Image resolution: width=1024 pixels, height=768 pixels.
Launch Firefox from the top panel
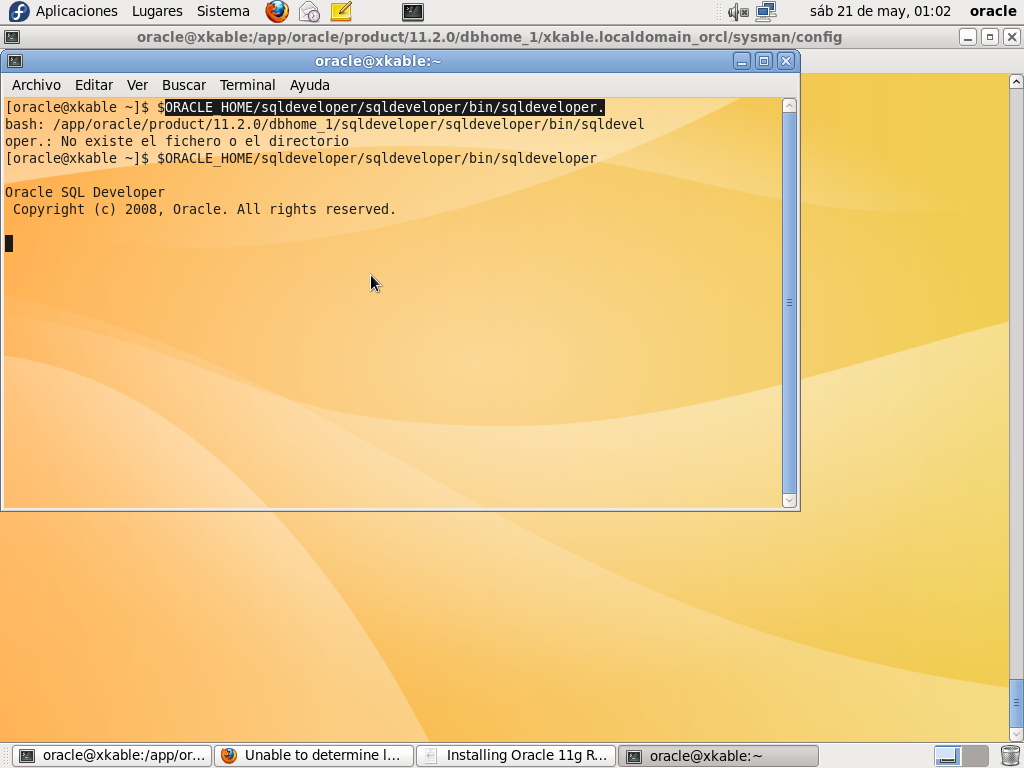point(277,11)
